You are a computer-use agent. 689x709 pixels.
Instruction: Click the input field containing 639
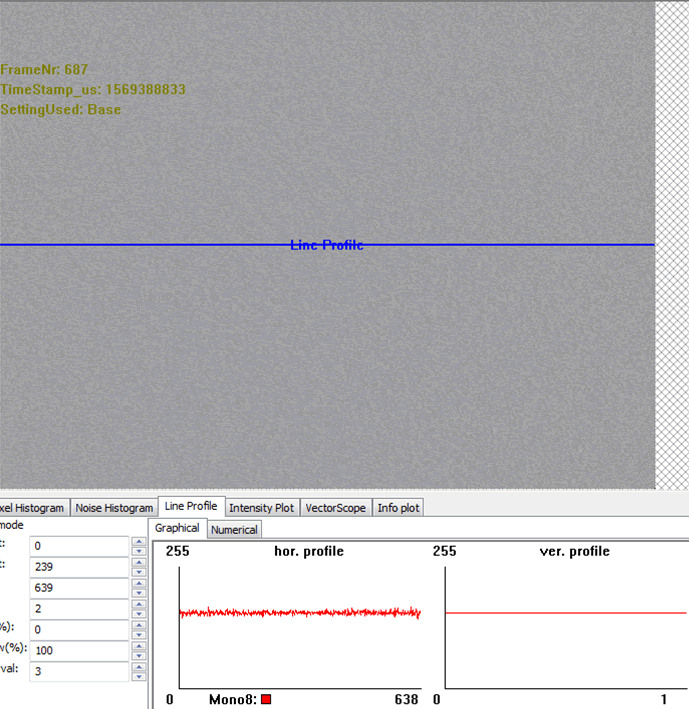click(x=79, y=588)
